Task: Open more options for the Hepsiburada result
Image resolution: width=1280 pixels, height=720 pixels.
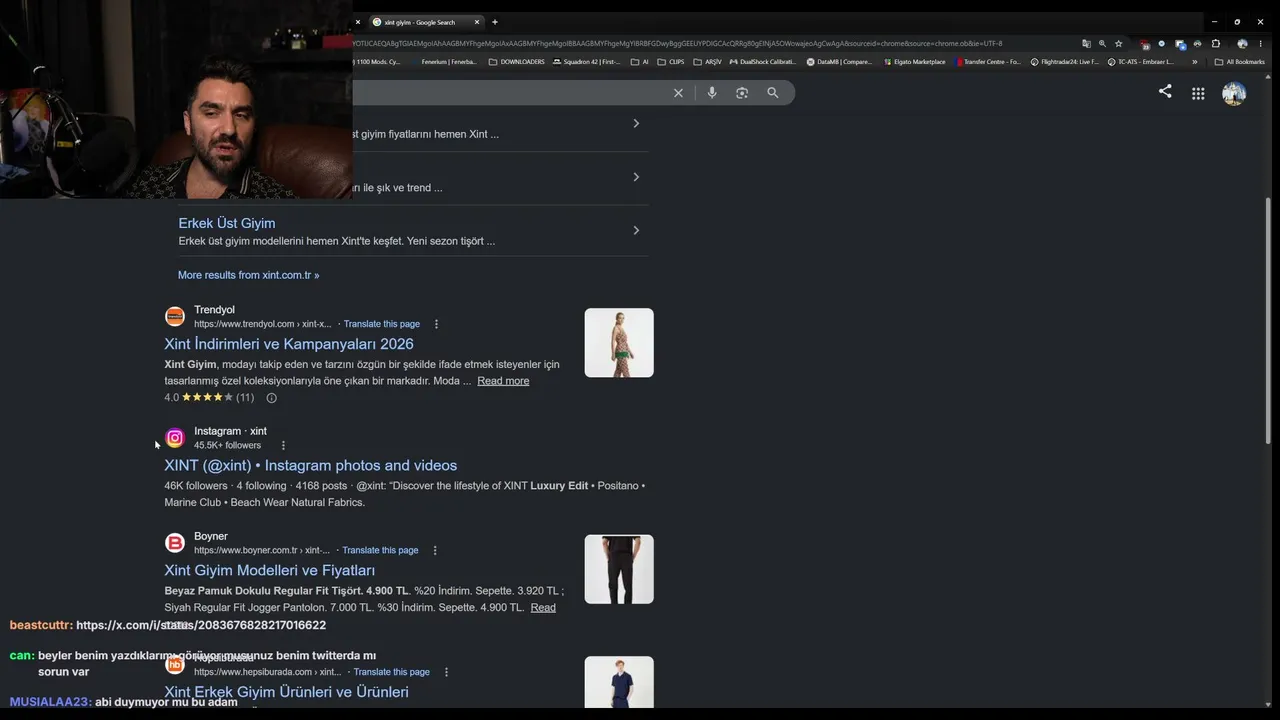Action: tap(446, 672)
